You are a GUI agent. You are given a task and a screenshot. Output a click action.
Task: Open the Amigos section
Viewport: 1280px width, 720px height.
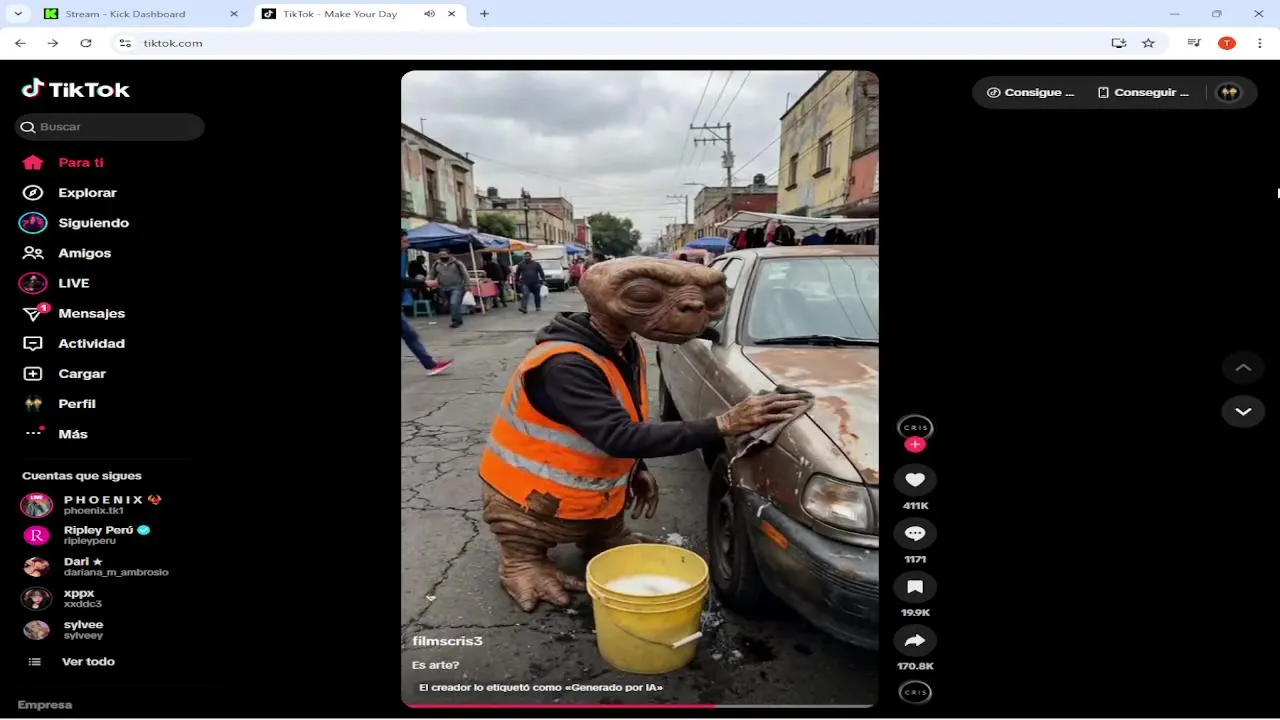(x=67, y=253)
